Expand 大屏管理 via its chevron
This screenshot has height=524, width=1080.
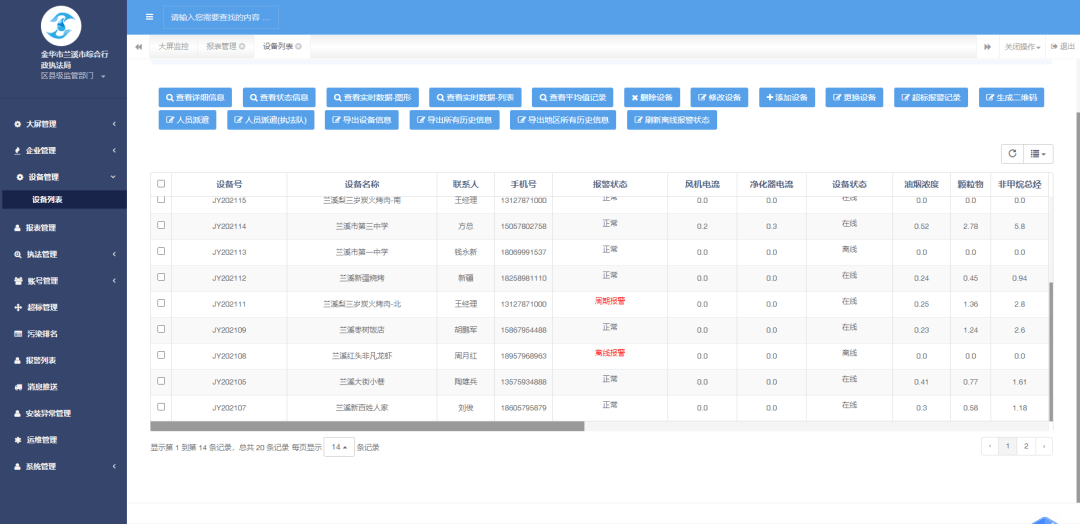pos(114,125)
